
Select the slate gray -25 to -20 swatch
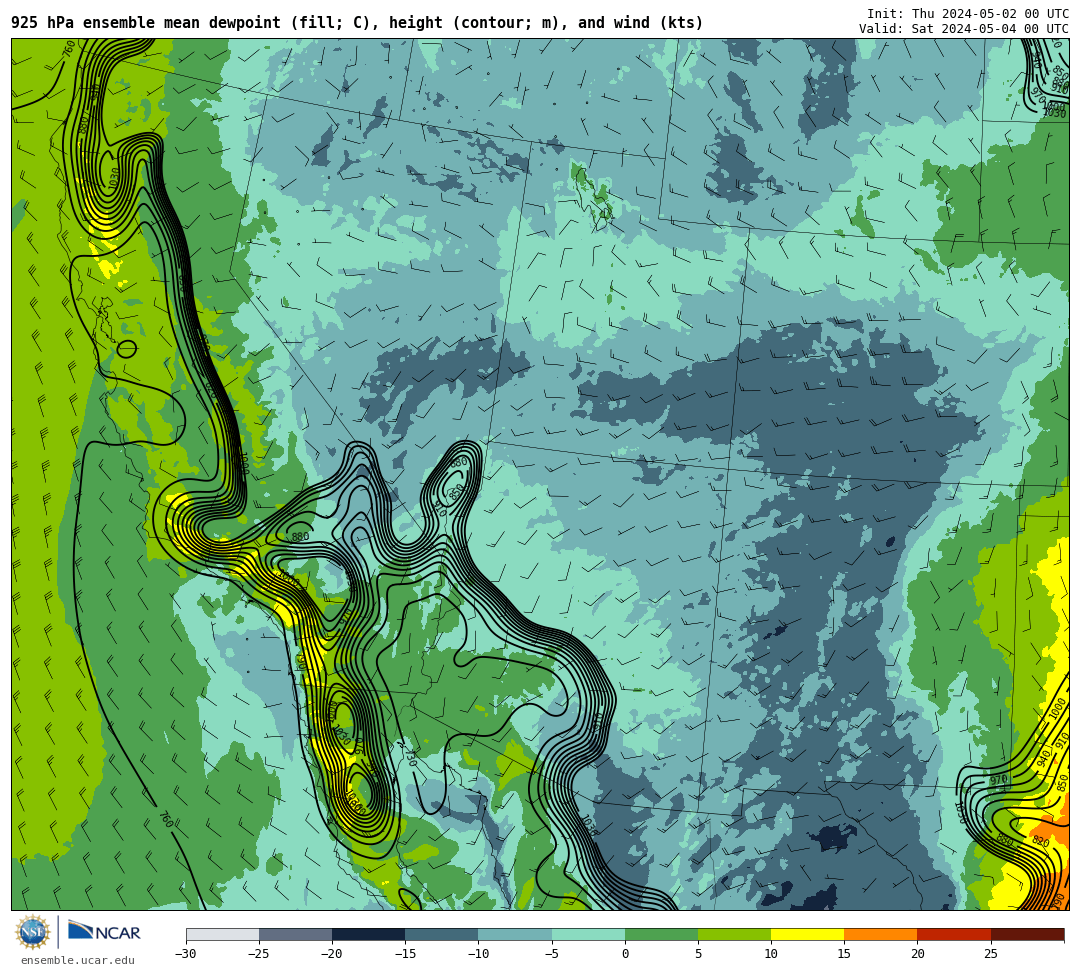(295, 934)
